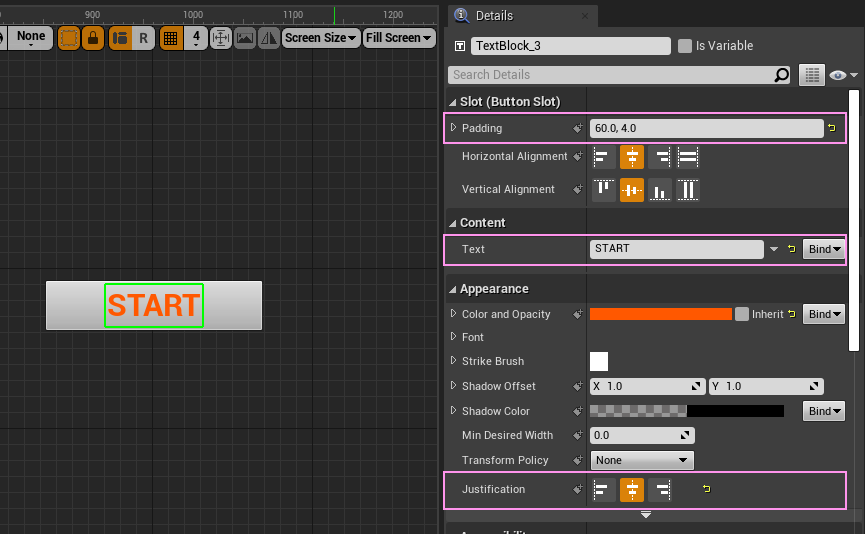
Task: Set Vertical Alignment to bottom
Action: tap(660, 190)
